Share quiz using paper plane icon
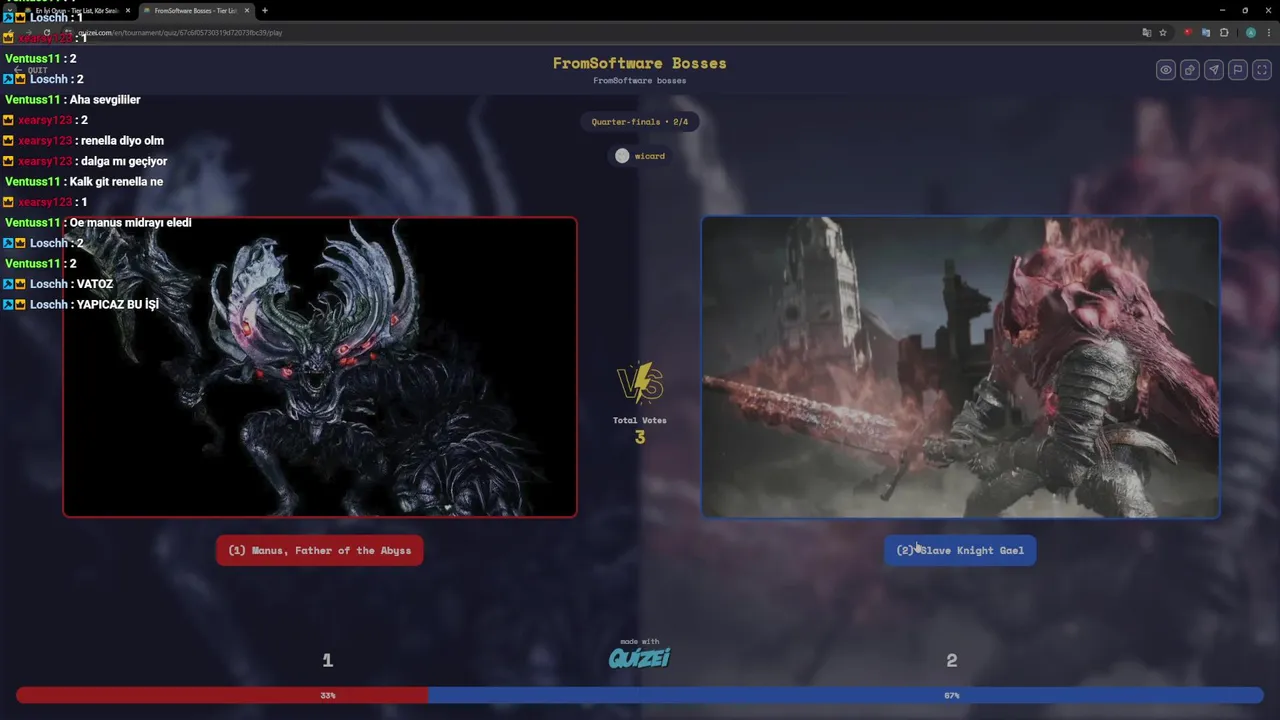 (1214, 70)
